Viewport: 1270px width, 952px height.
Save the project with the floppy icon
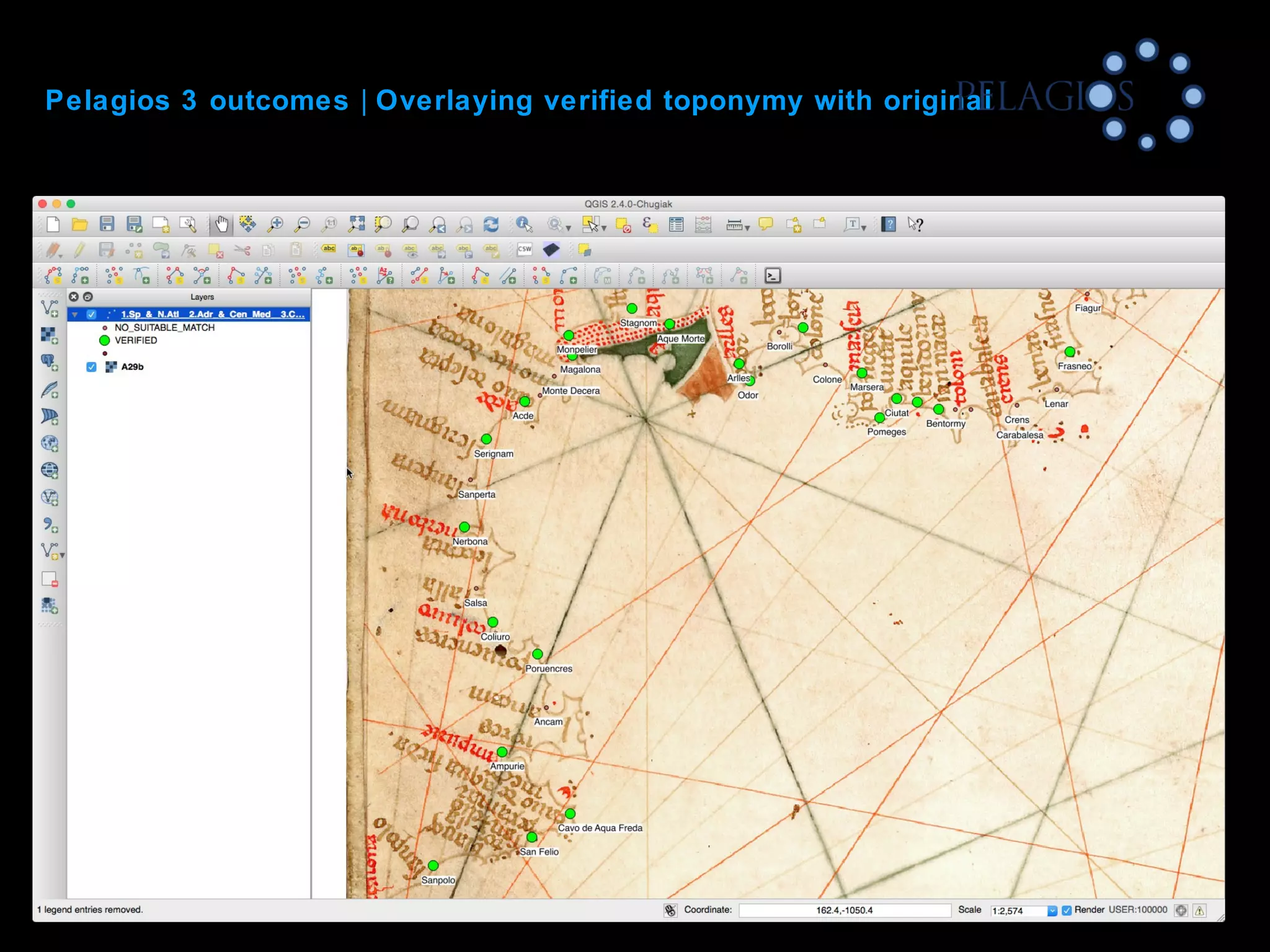[x=107, y=224]
